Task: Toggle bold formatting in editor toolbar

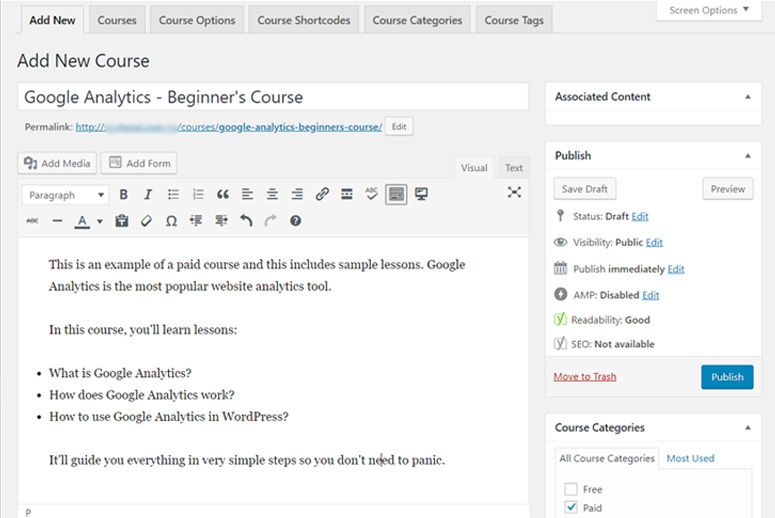Action: 124,194
